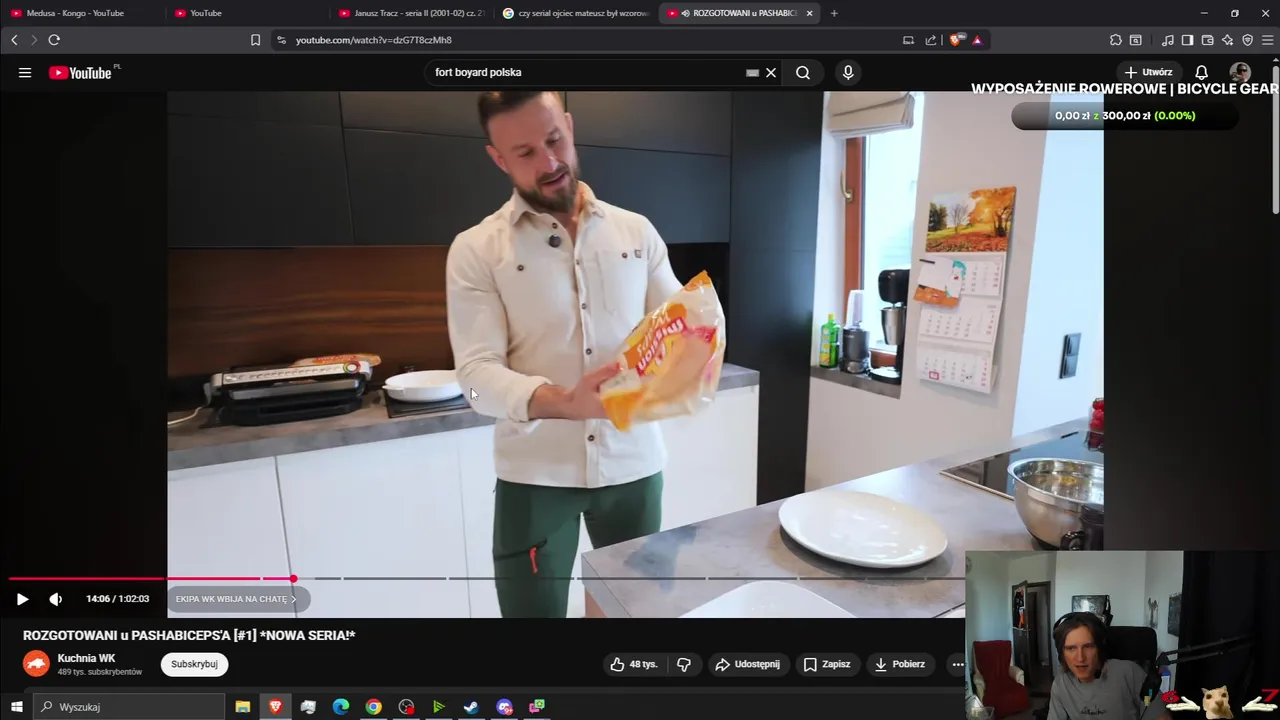The height and width of the screenshot is (720, 1280).
Task: Open the Kuchnia WK channel name
Action: 87,658
